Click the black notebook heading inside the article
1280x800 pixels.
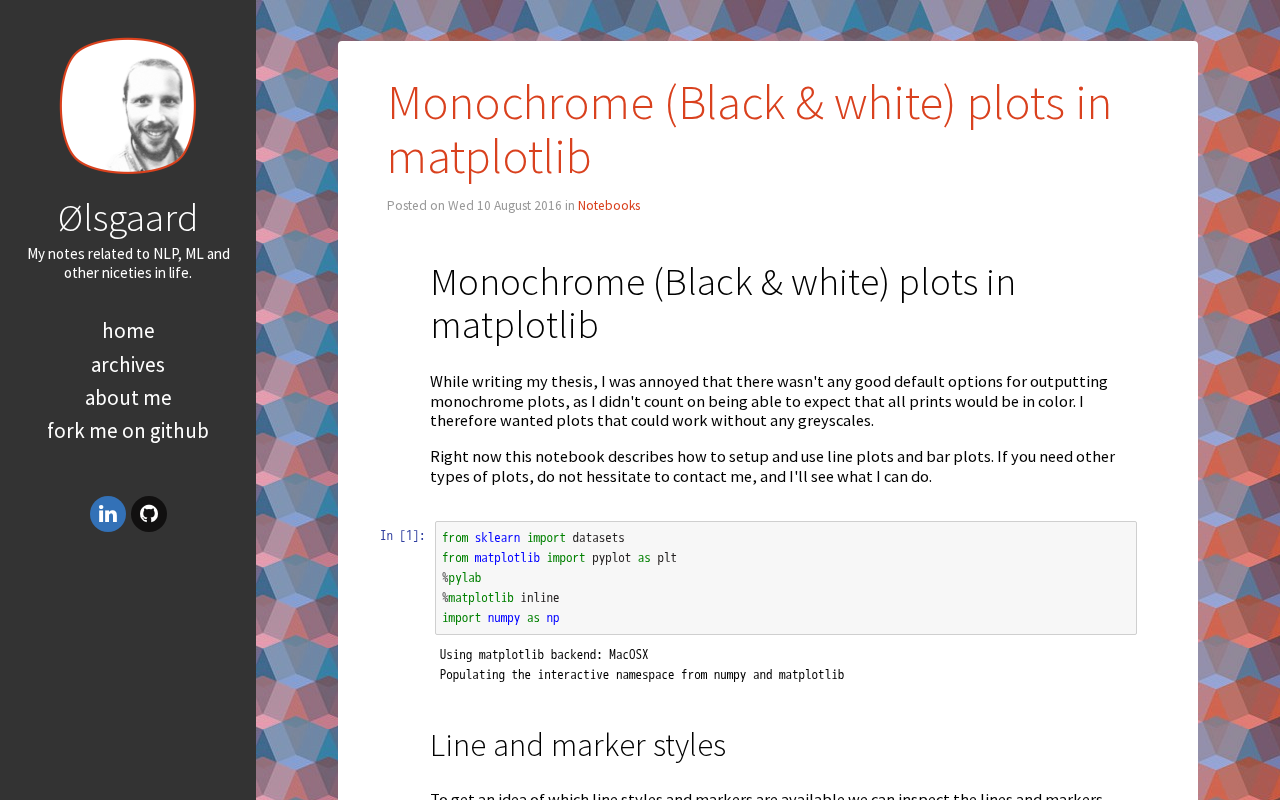(723, 303)
